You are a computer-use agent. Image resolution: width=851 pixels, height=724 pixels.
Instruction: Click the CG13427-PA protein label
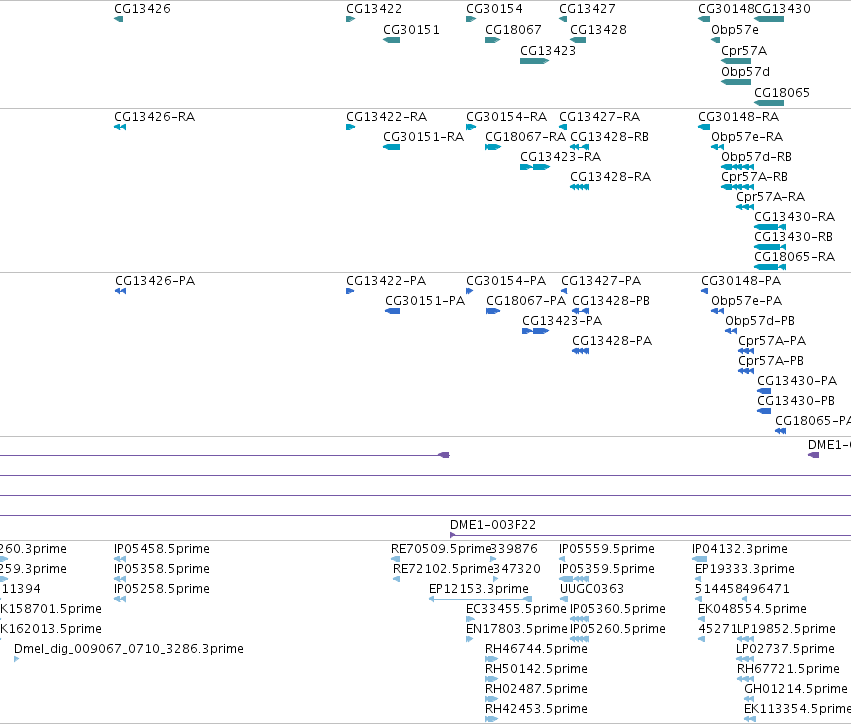(x=601, y=281)
